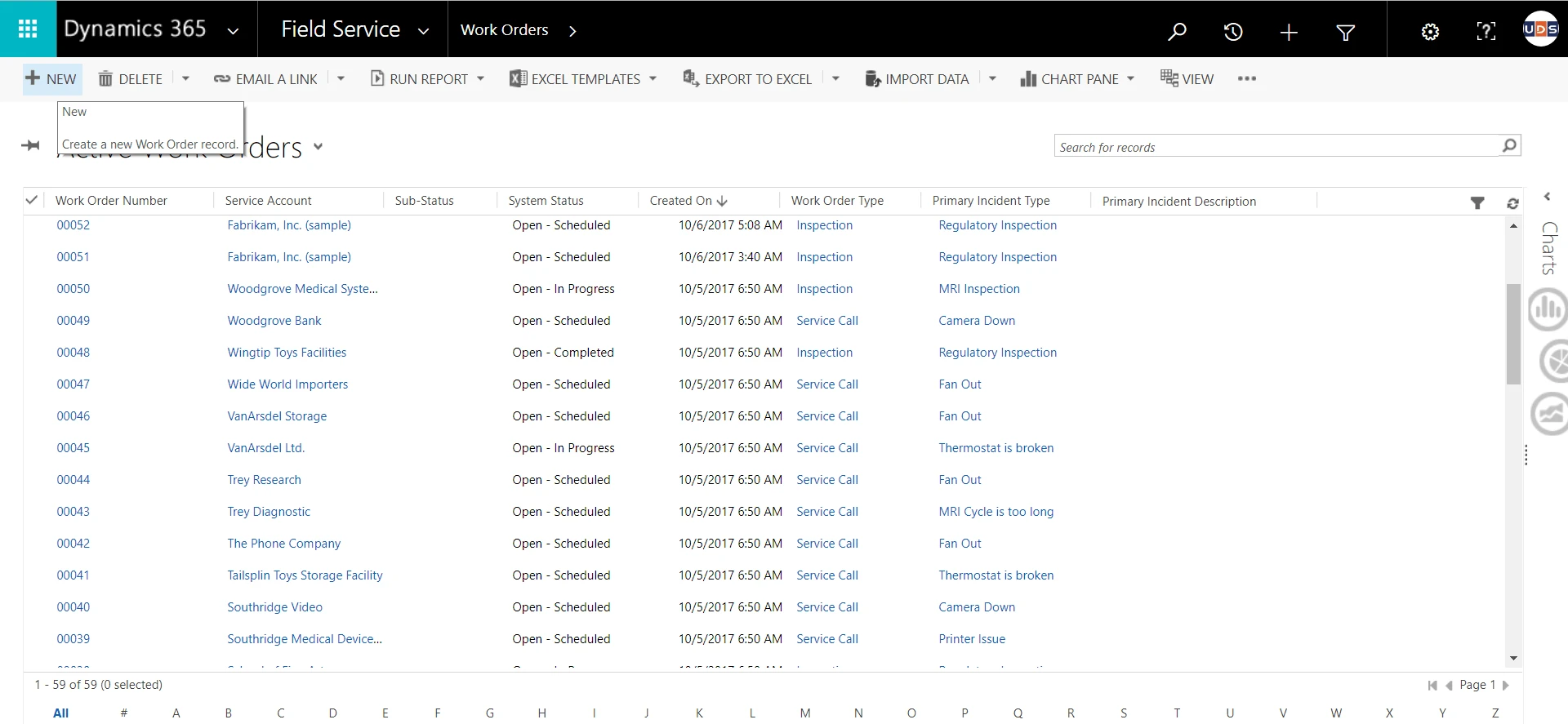The width and height of the screenshot is (1568, 724).
Task: Expand the DELETE dropdown arrow
Action: tap(185, 79)
